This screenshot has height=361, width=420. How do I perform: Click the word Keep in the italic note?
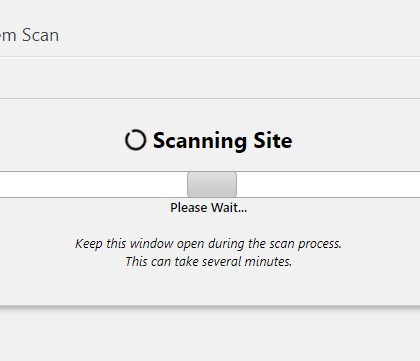click(x=89, y=244)
